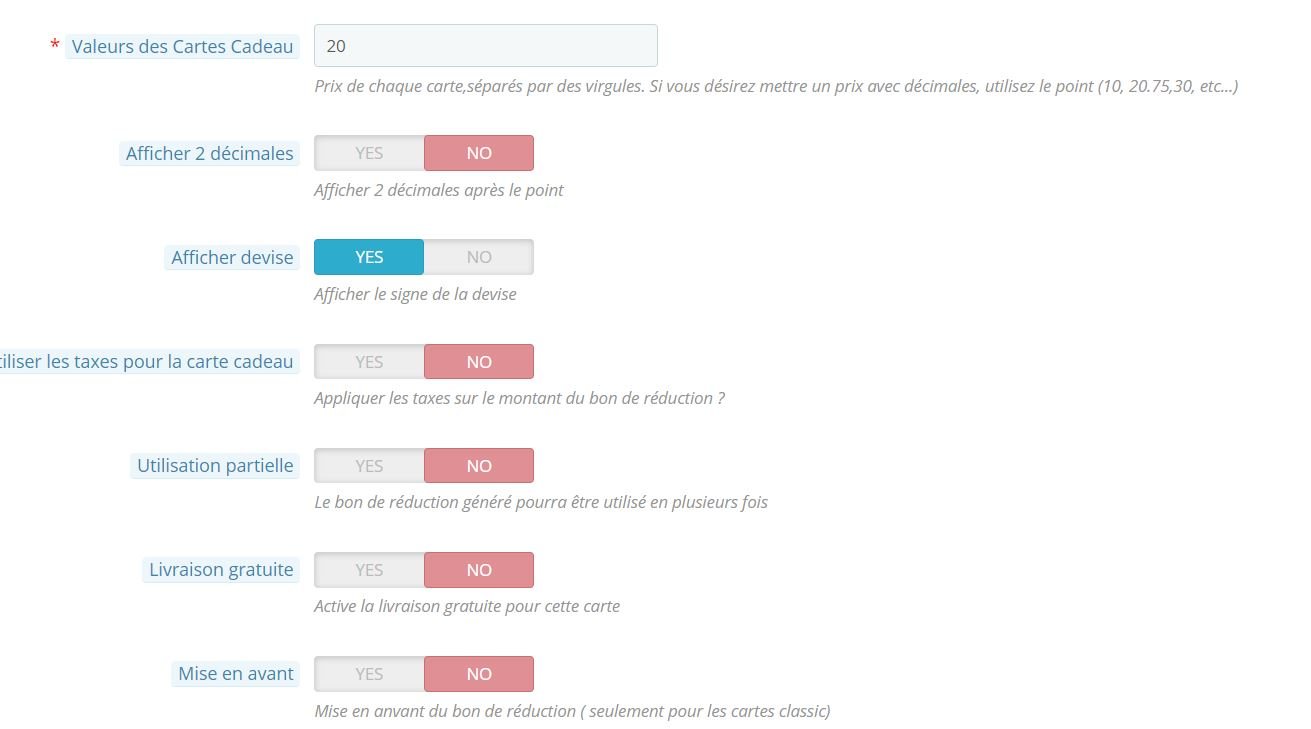Screen dimensions: 1311x729
Task: Turn on YES for Utilisation partielle
Action: tap(369, 465)
